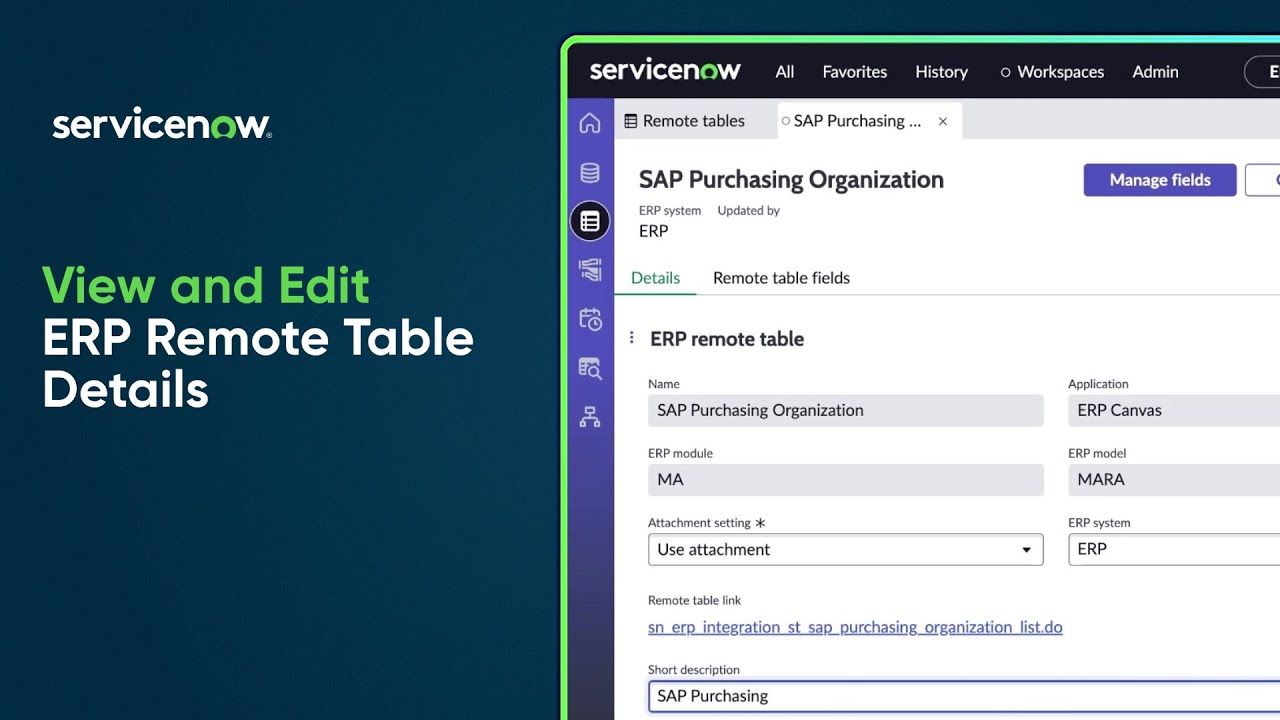Image resolution: width=1280 pixels, height=720 pixels.
Task: Click the Name field showing SAP Purchasing Organization
Action: pos(845,410)
